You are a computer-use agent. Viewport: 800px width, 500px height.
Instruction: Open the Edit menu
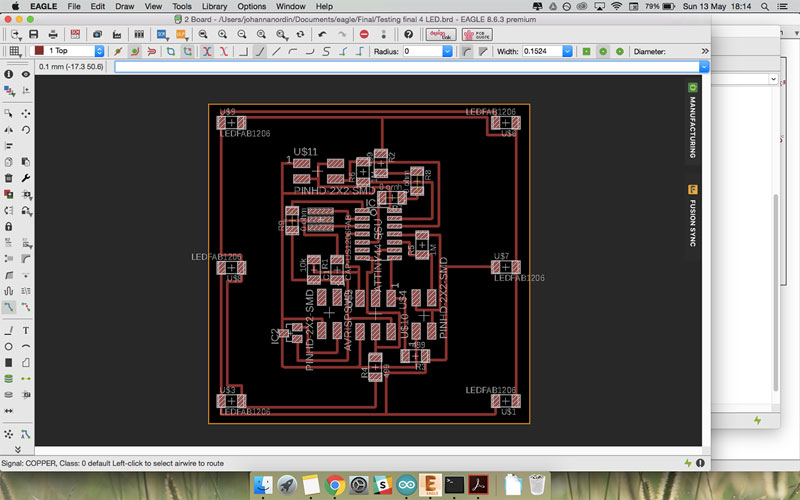[x=97, y=6]
